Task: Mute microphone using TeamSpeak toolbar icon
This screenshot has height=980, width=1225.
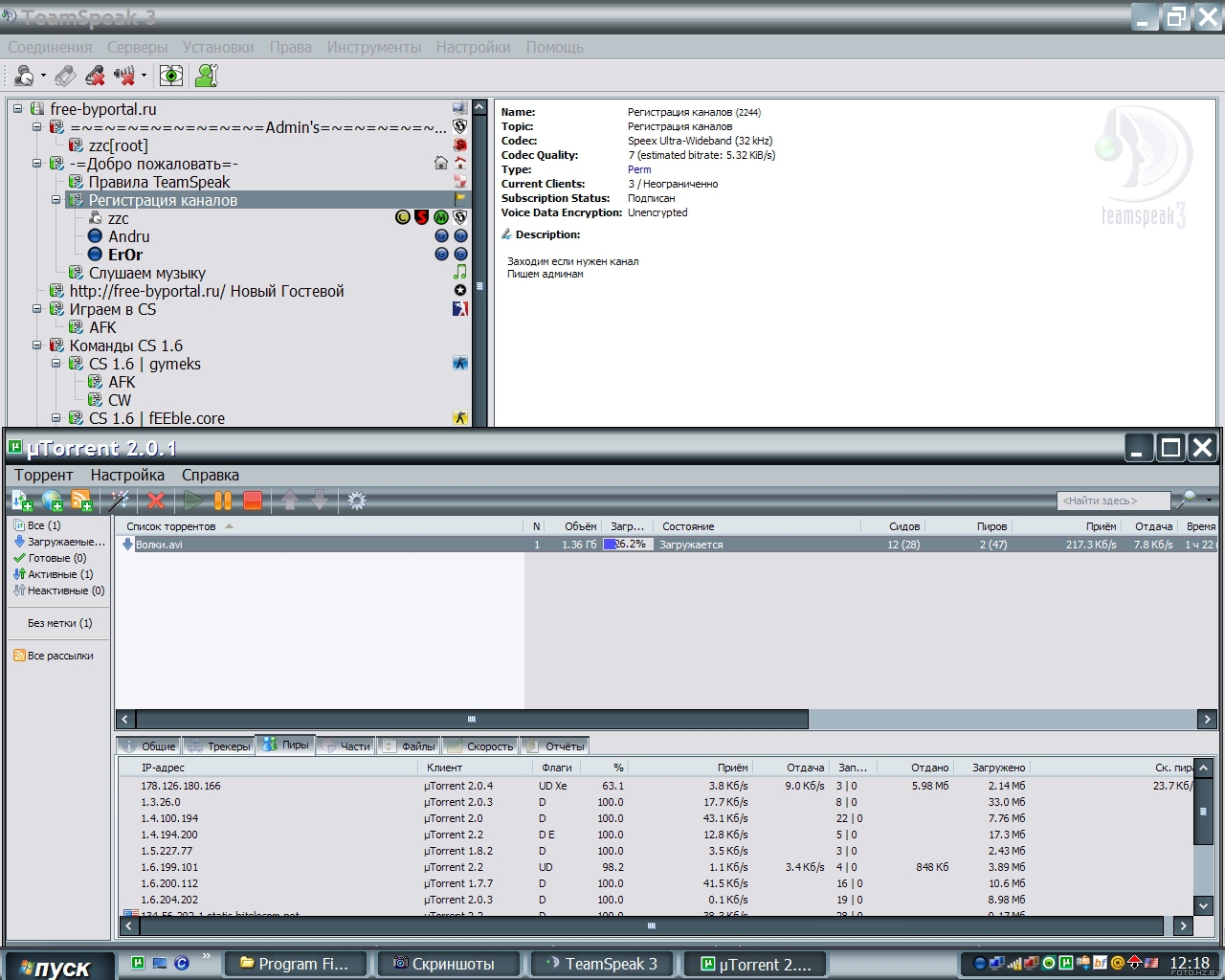Action: 95,76
